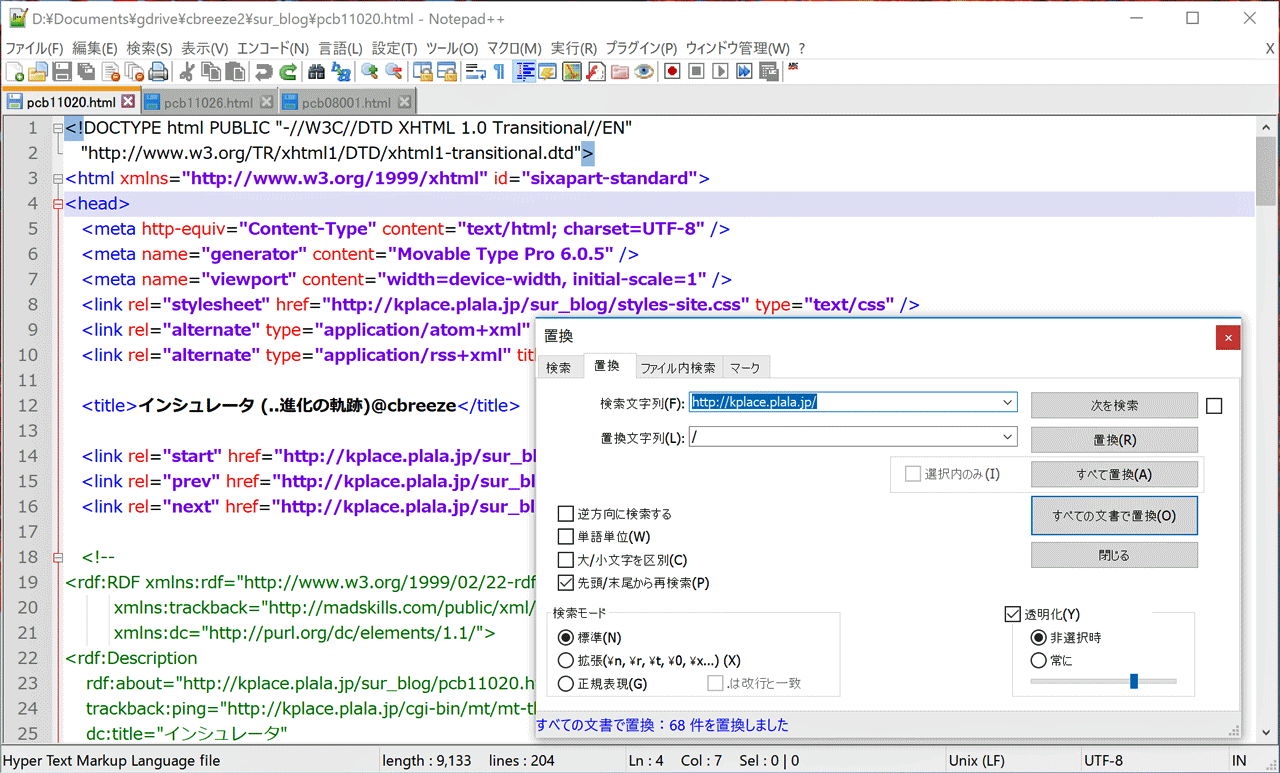Open the Function List toolbar icon
1280x773 pixels.
coord(595,72)
